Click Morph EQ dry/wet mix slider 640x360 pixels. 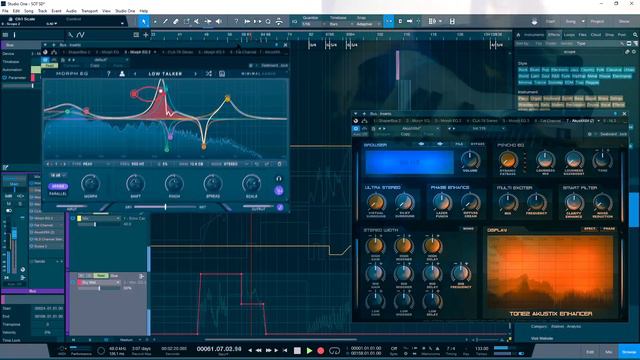(165, 207)
